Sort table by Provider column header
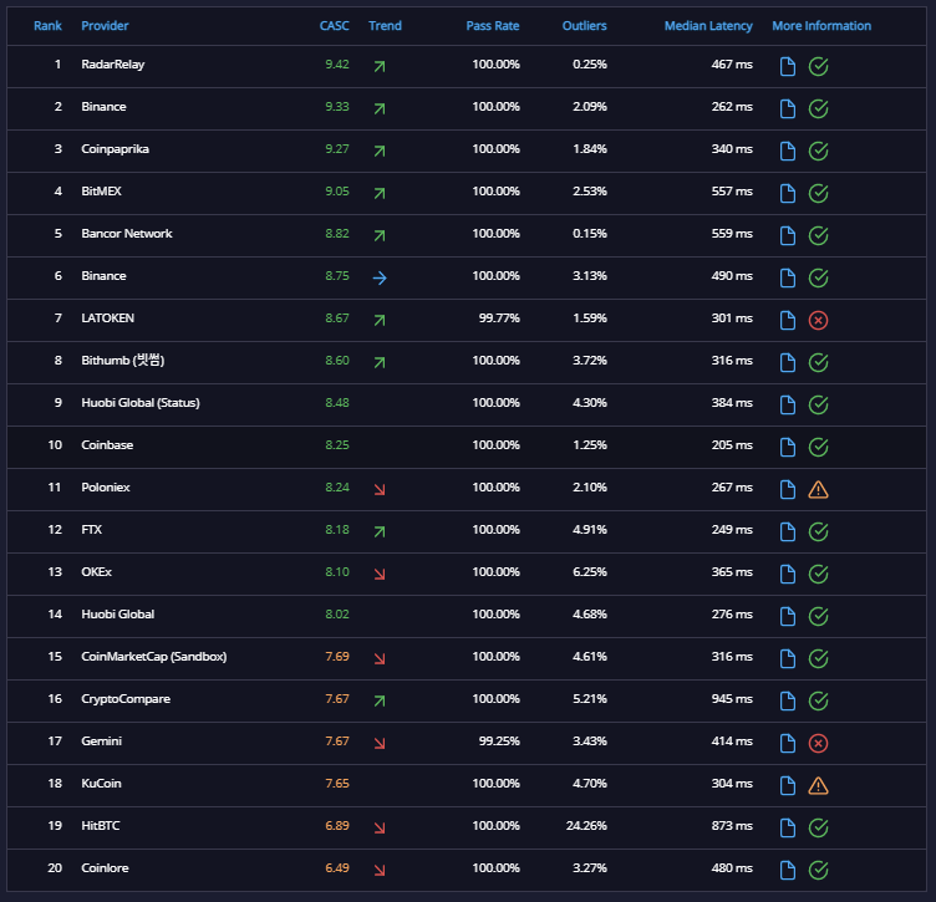 [x=105, y=26]
